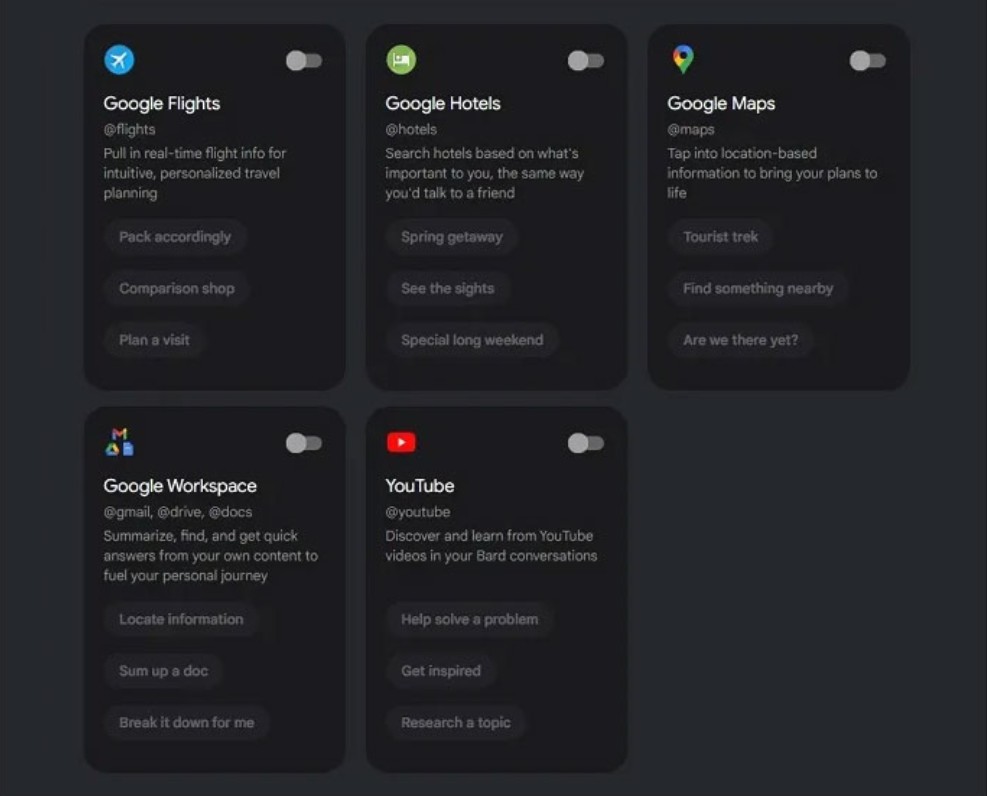Select the "Pack accordingly" suggestion chip
Image resolution: width=987 pixels, height=796 pixels.
175,237
